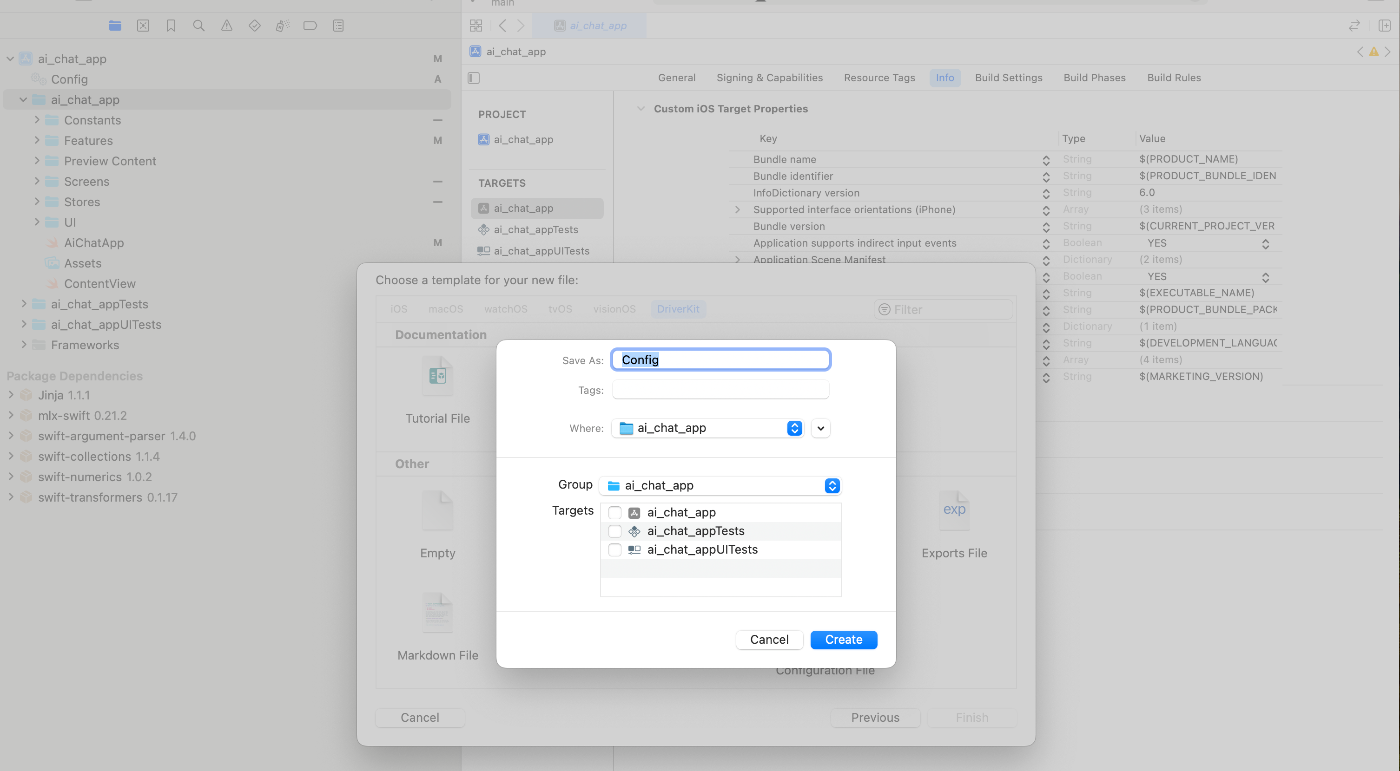Open stepper for Bundle name key
The image size is (1400, 771).
(x=1046, y=160)
